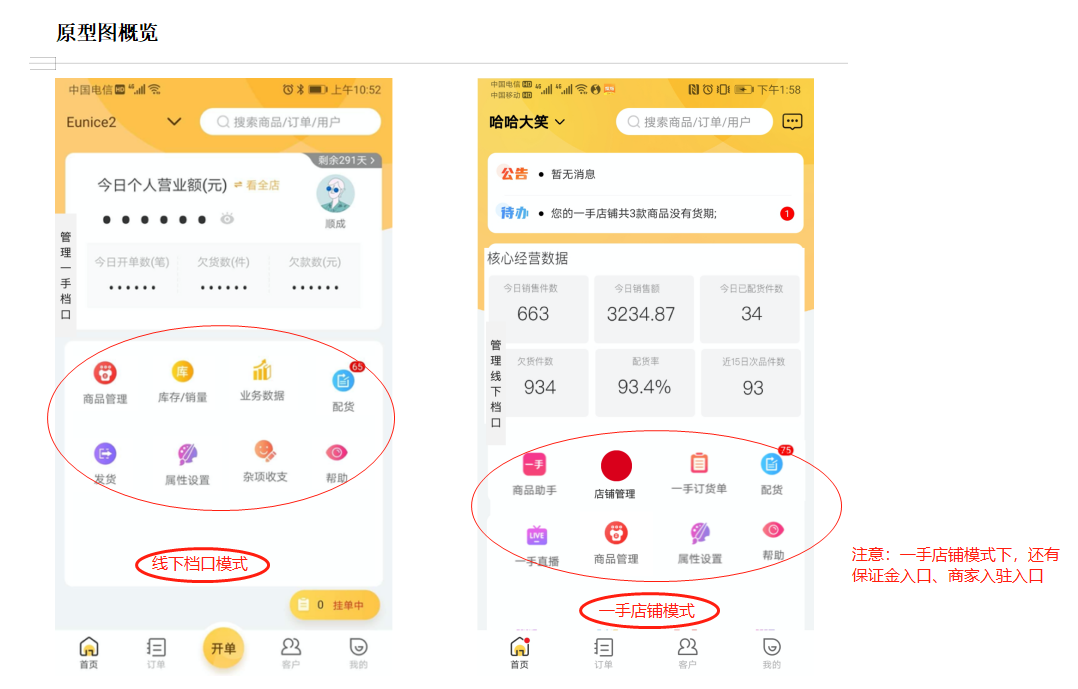1078x689 pixels.
Task: Open 商品助手 icon in right phone
Action: (534, 465)
